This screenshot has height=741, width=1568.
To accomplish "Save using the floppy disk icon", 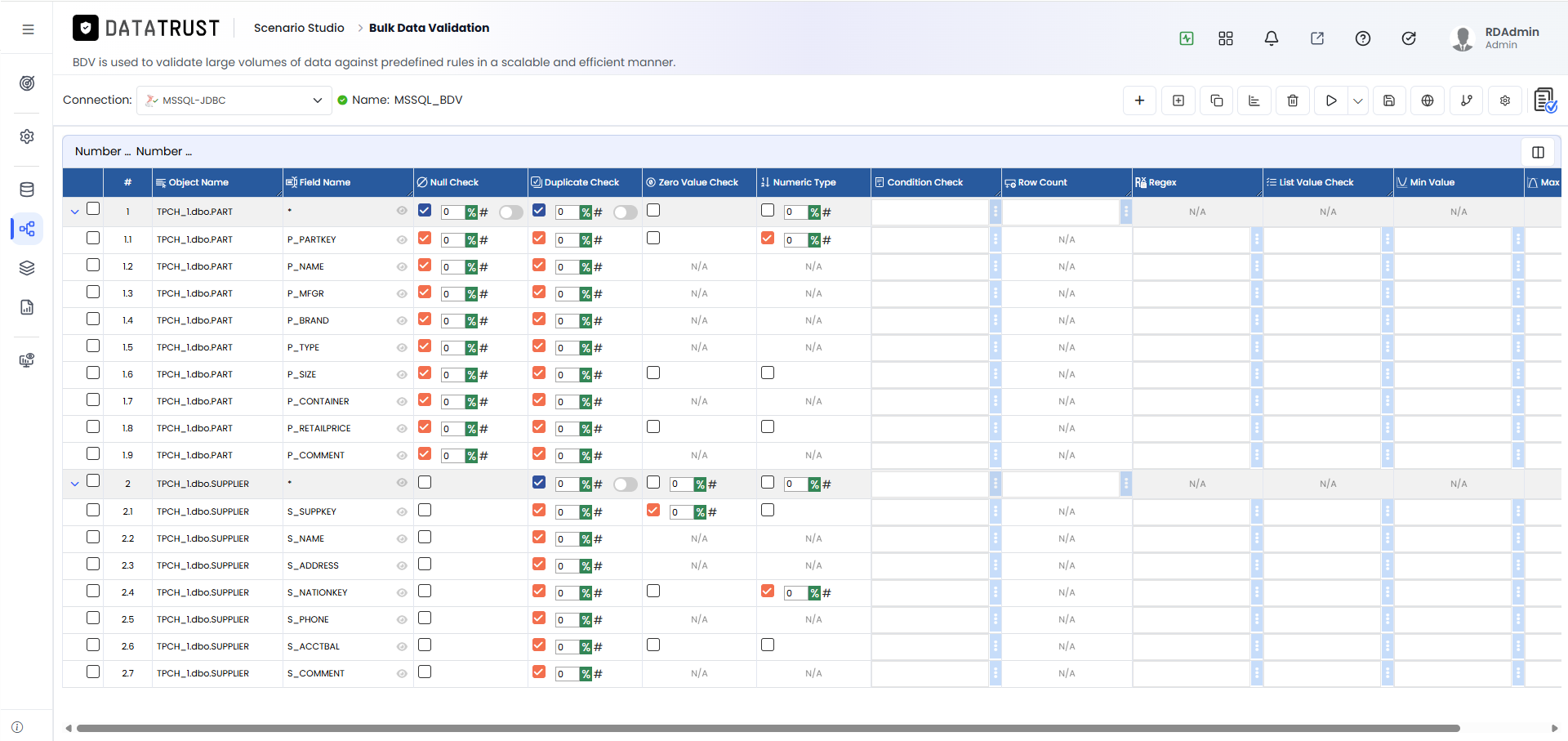I will coord(1389,100).
